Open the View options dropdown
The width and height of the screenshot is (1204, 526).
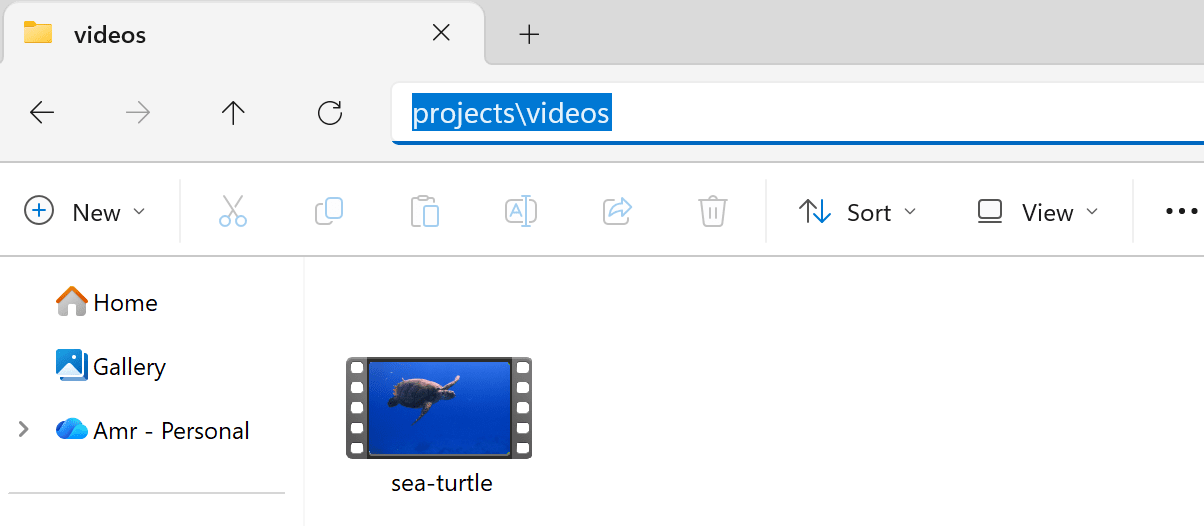point(1038,212)
